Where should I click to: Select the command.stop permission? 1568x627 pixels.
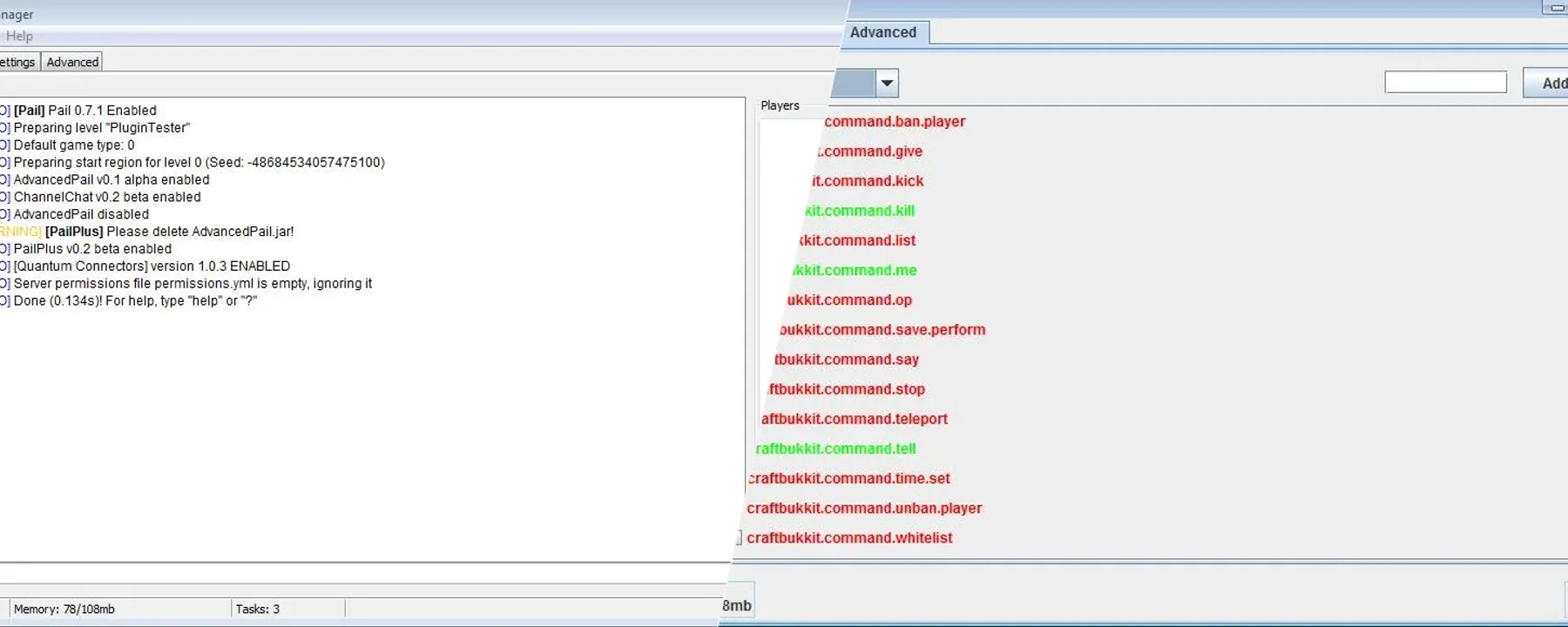click(x=847, y=389)
